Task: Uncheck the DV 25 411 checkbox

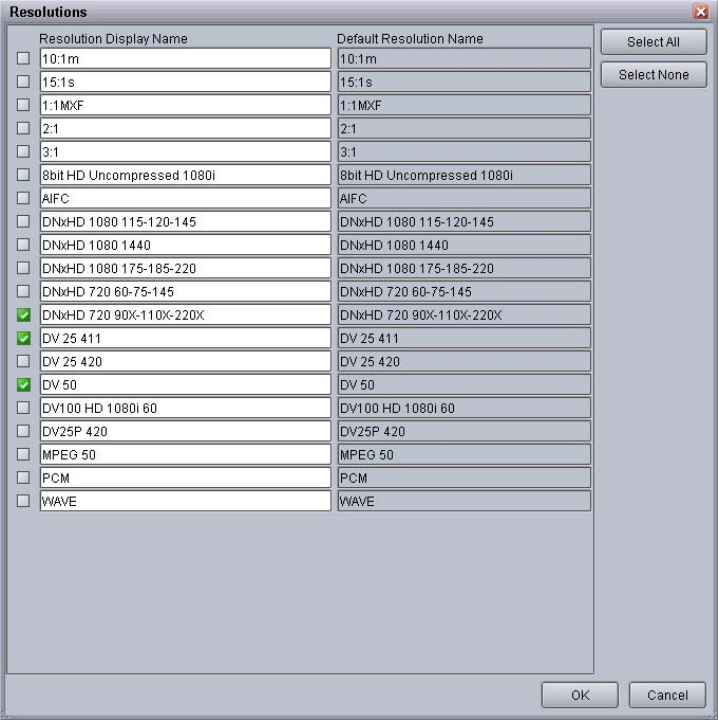Action: click(x=23, y=338)
